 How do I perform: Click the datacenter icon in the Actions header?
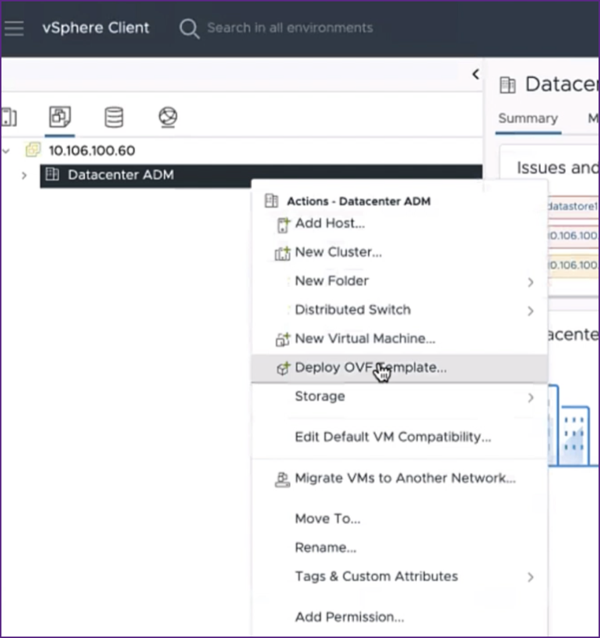coord(271,201)
